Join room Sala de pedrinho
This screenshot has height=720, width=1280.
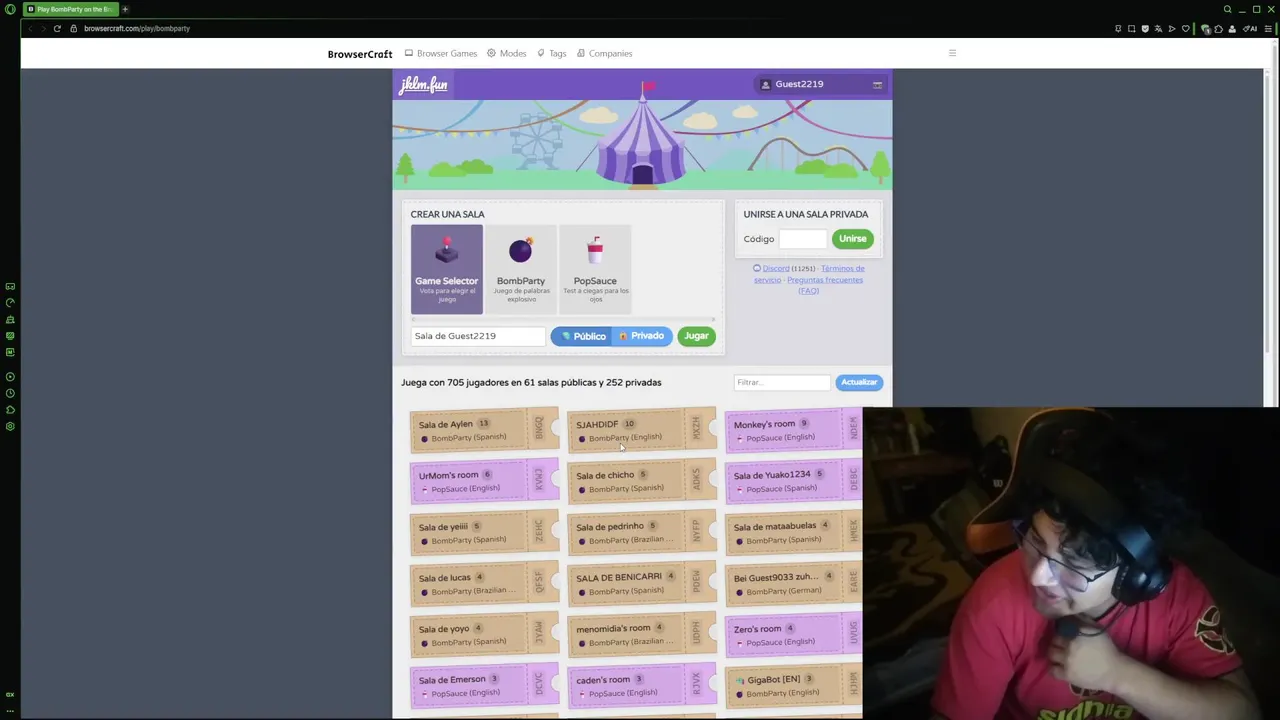coord(642,533)
